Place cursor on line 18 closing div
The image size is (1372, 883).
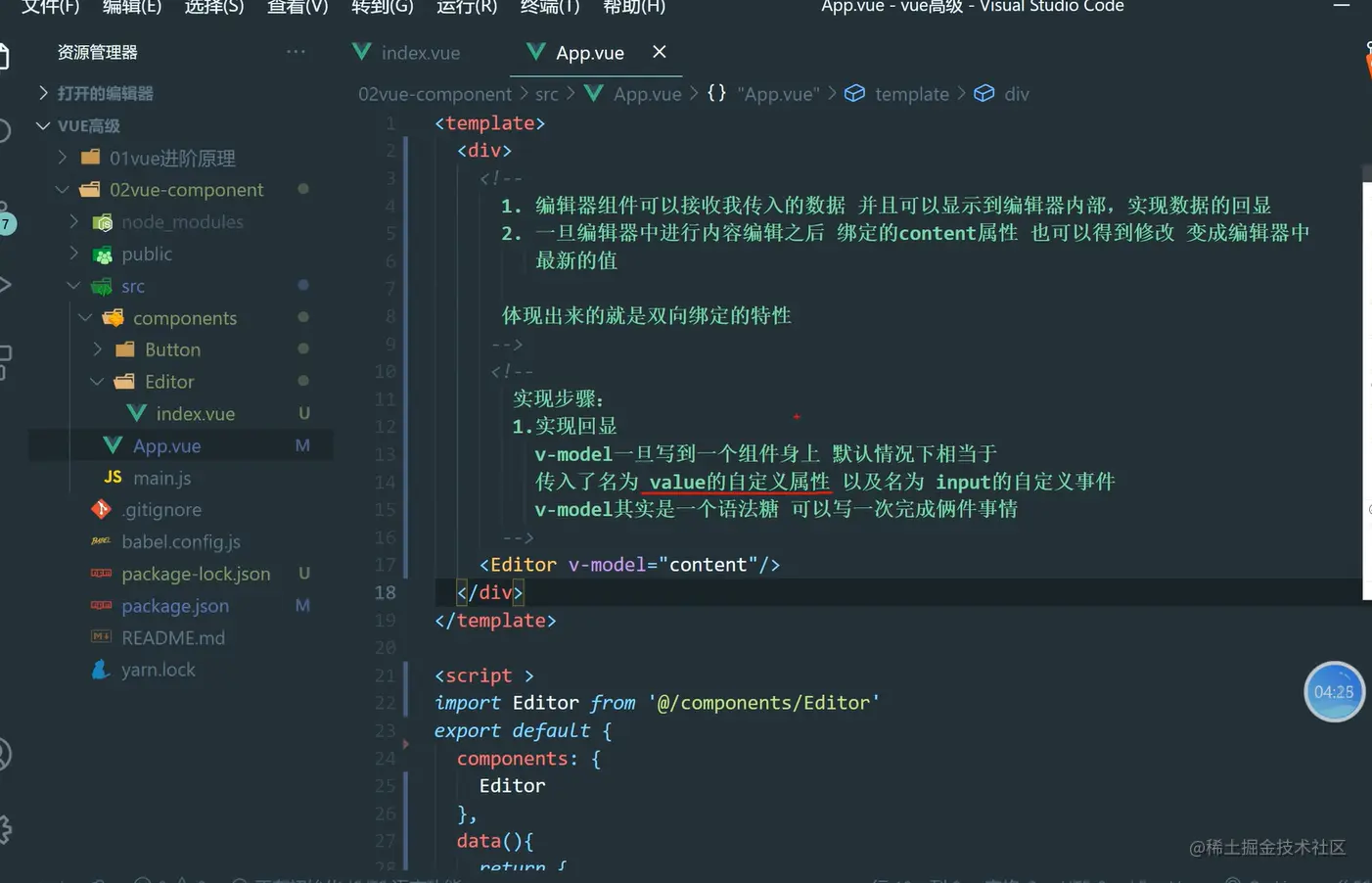coord(490,592)
